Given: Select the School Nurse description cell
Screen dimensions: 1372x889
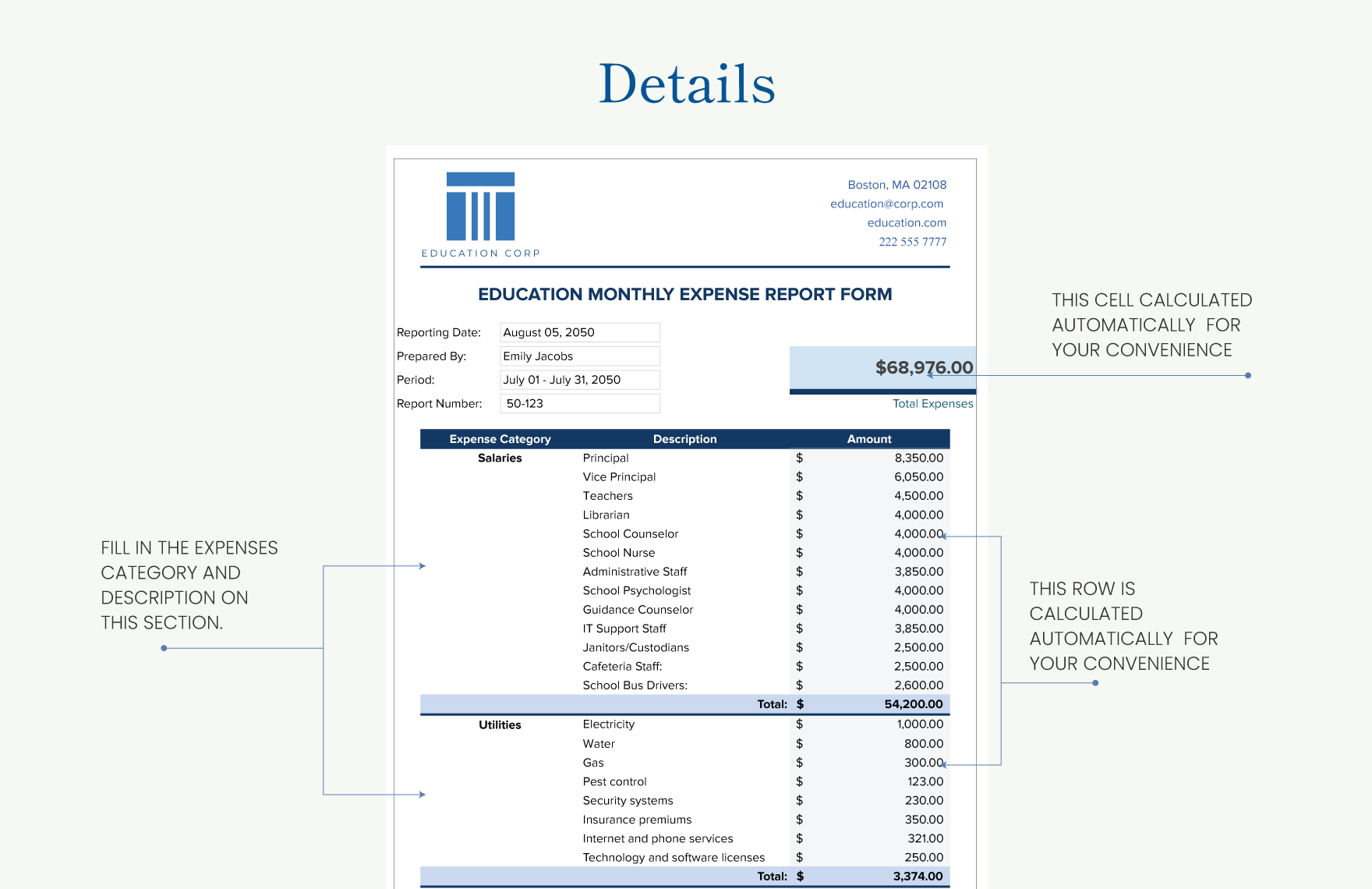Looking at the screenshot, I should coord(619,553).
